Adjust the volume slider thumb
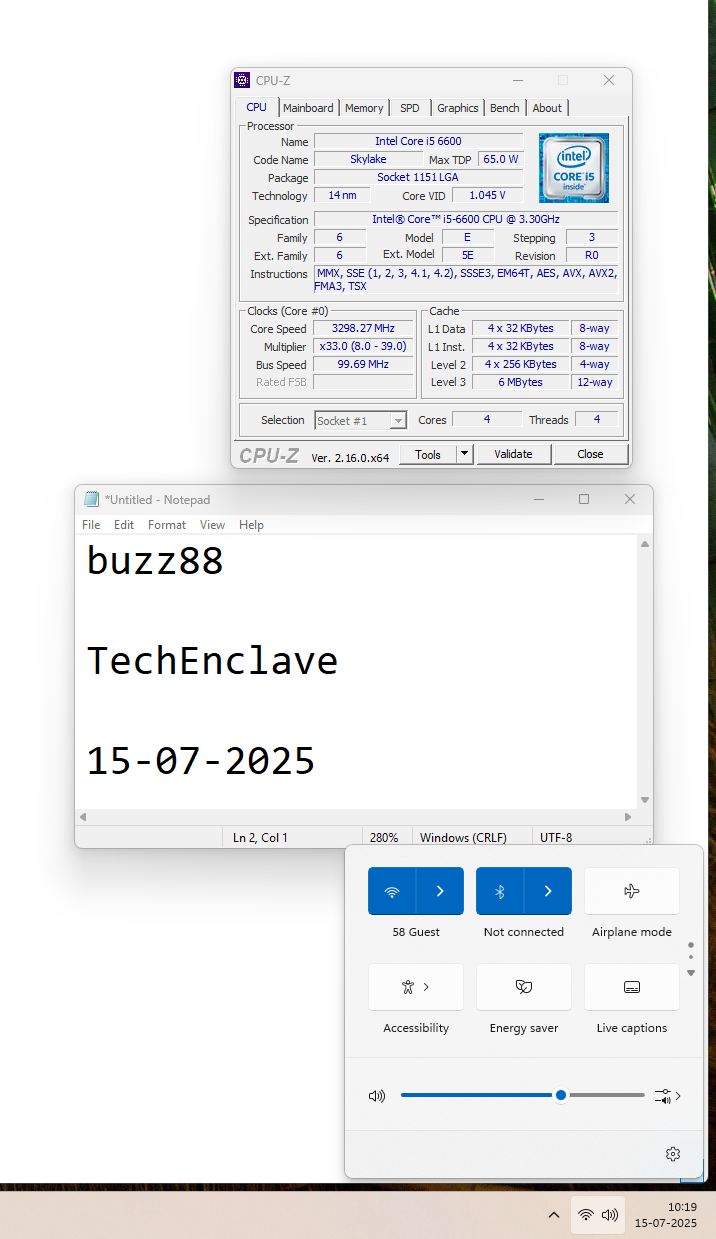Image resolution: width=716 pixels, height=1239 pixels. [561, 1095]
